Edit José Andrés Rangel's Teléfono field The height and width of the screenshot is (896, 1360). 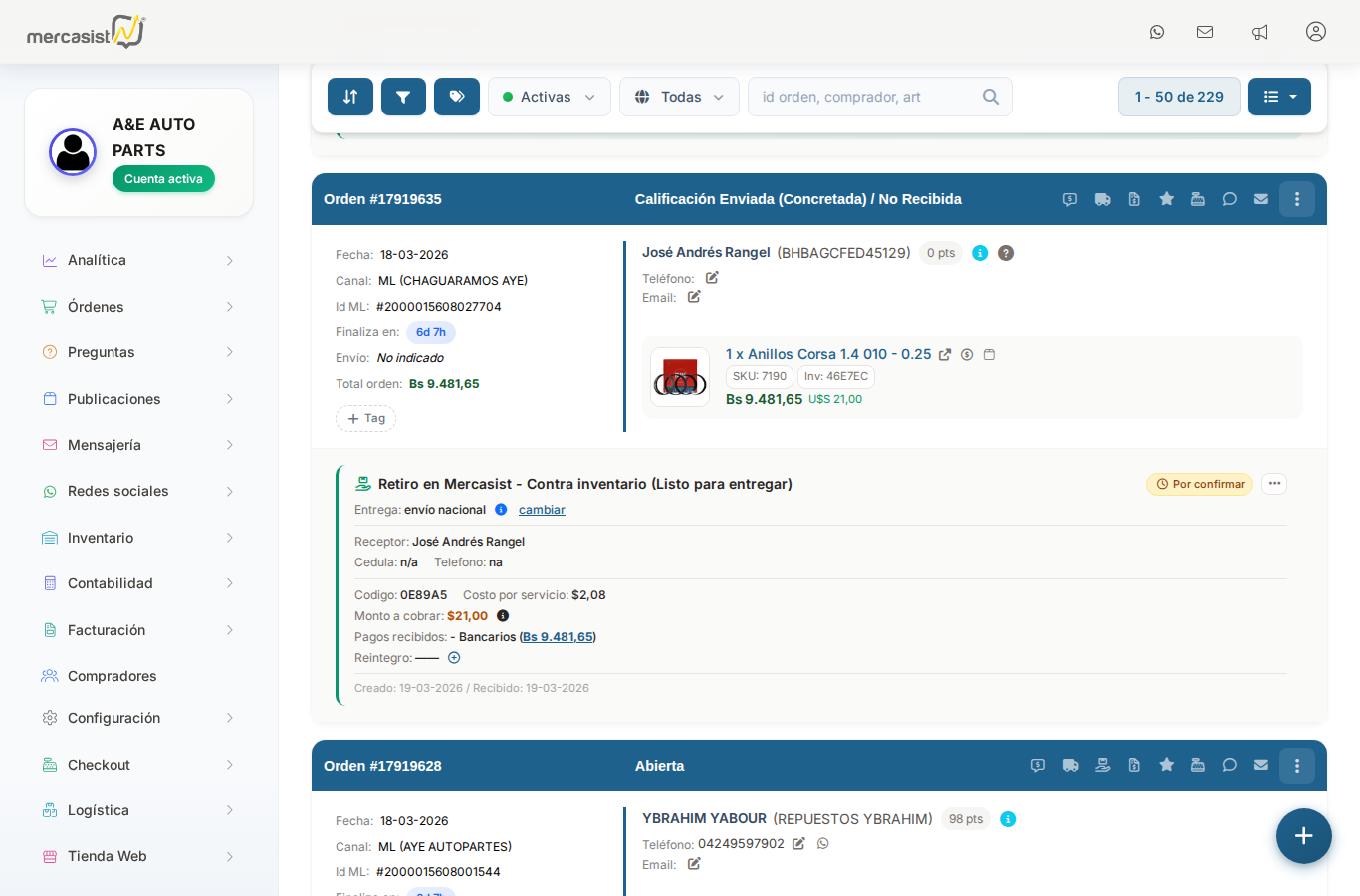point(712,278)
